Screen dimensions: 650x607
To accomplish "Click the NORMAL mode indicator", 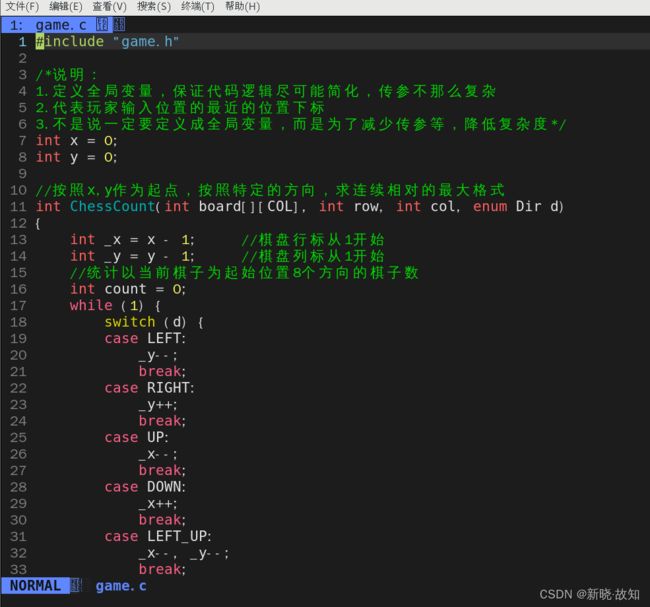I will pos(35,585).
